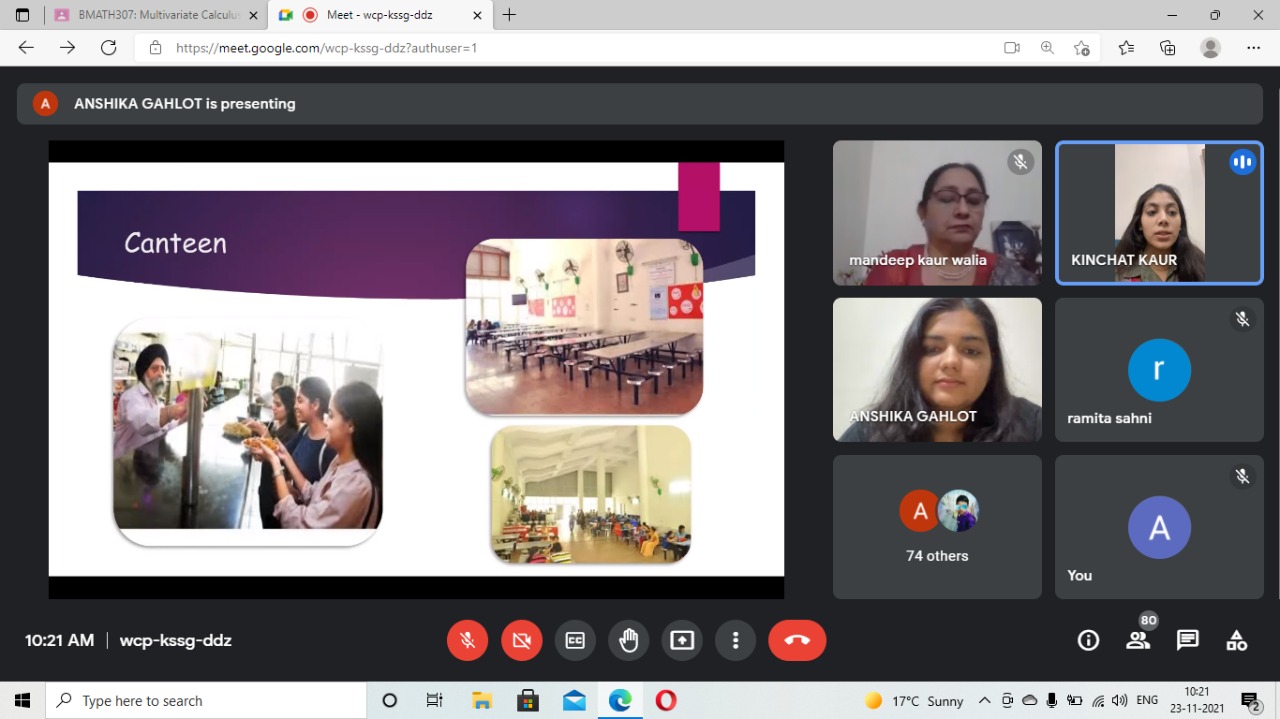Select the KINCHAT KAUR video tile
The width and height of the screenshot is (1280, 719).
[x=1159, y=213]
